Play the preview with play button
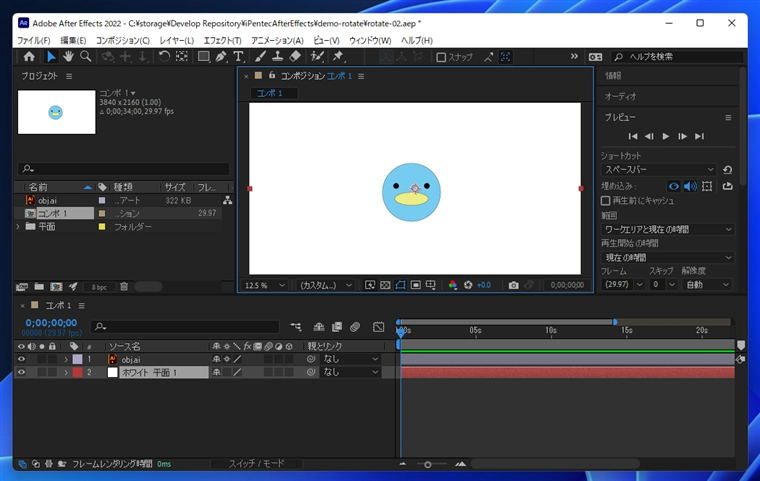The height and width of the screenshot is (481, 760). click(665, 136)
